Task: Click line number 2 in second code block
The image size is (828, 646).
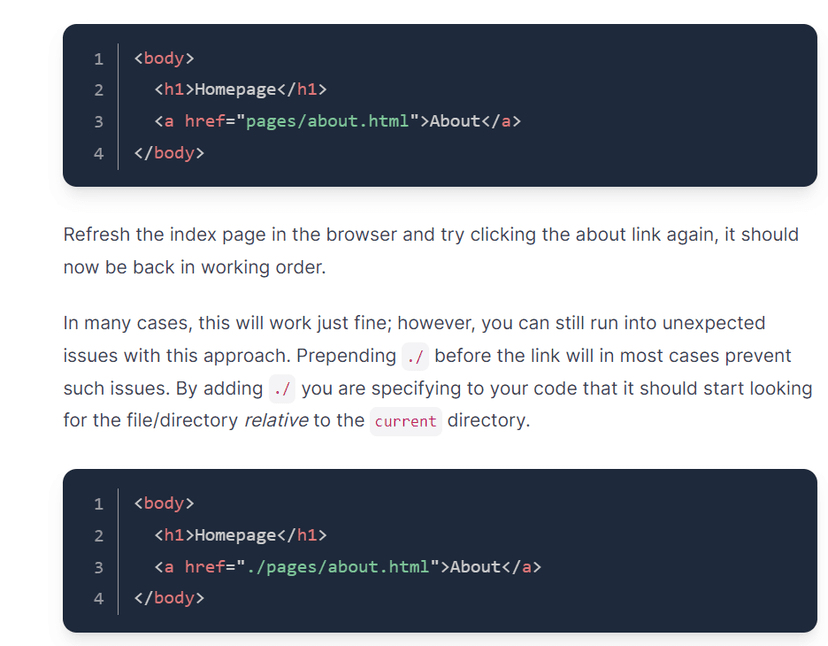Action: point(98,536)
